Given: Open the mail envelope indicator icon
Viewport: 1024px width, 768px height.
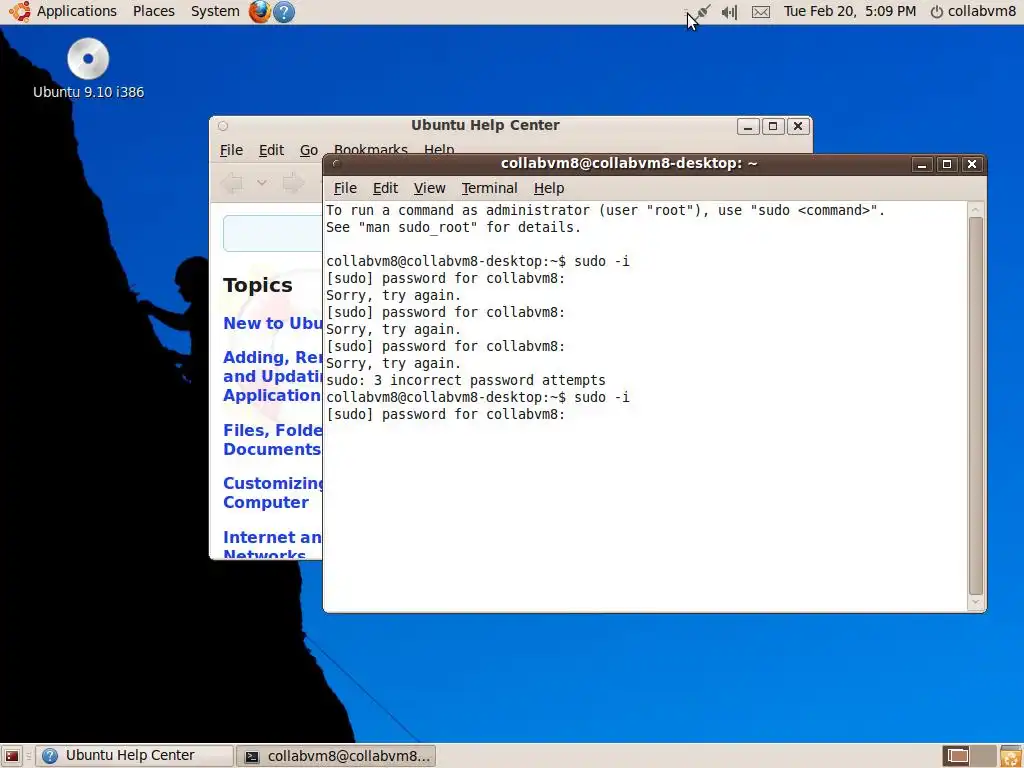Looking at the screenshot, I should (761, 12).
